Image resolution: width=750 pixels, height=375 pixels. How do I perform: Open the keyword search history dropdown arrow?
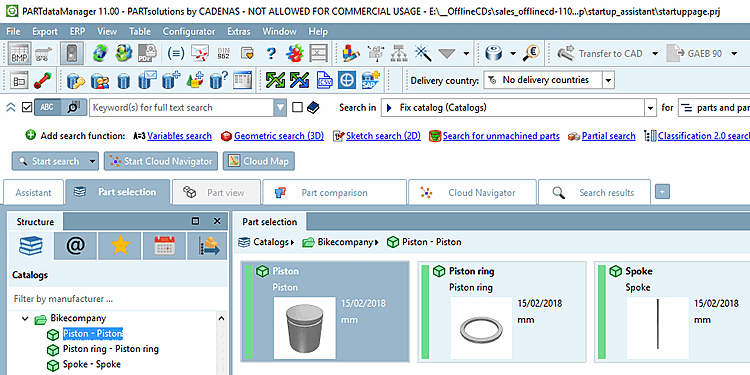point(280,108)
